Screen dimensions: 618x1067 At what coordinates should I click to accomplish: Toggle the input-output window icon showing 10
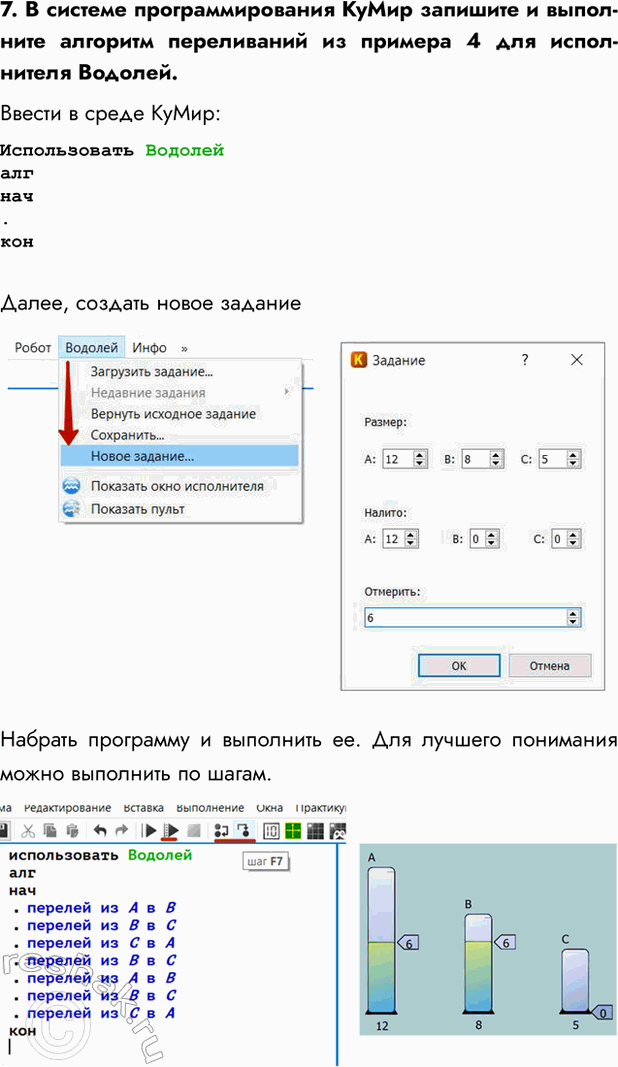tap(271, 830)
